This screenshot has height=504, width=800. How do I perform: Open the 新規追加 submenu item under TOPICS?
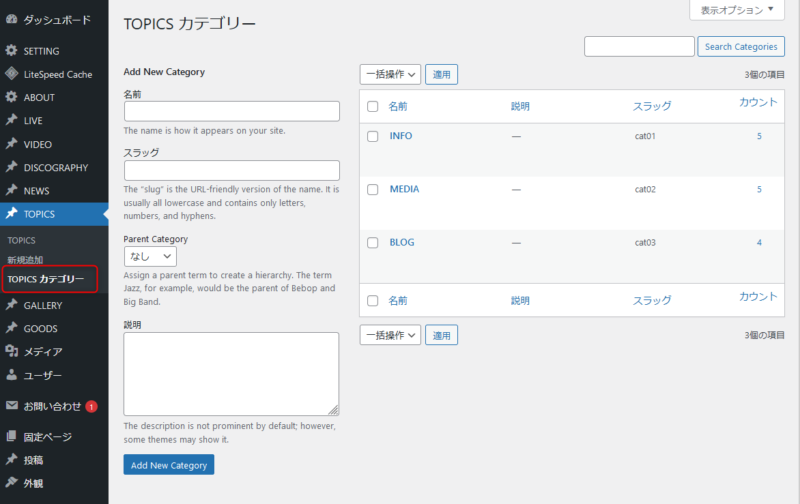click(25, 260)
